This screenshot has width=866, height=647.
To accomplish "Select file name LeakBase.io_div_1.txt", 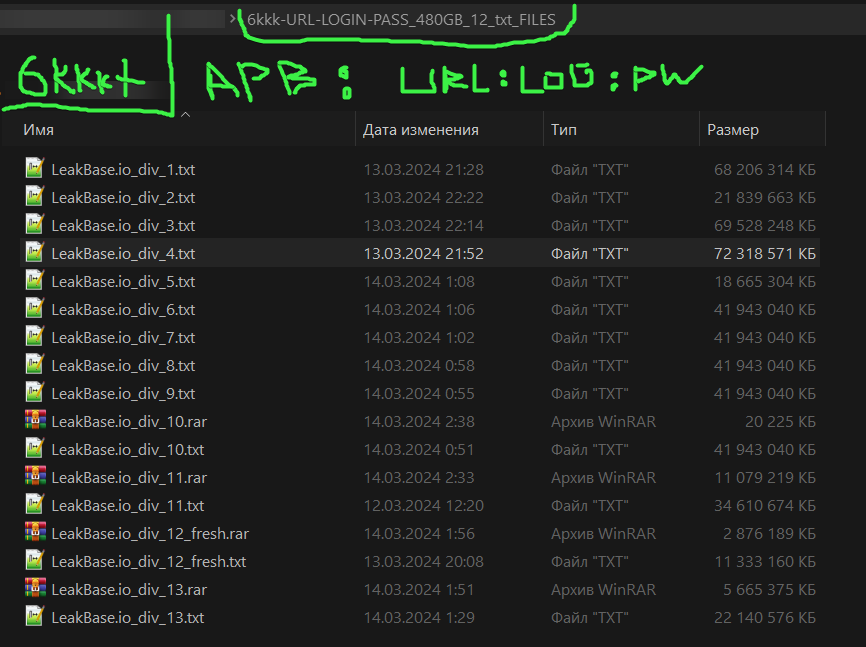I will (123, 170).
